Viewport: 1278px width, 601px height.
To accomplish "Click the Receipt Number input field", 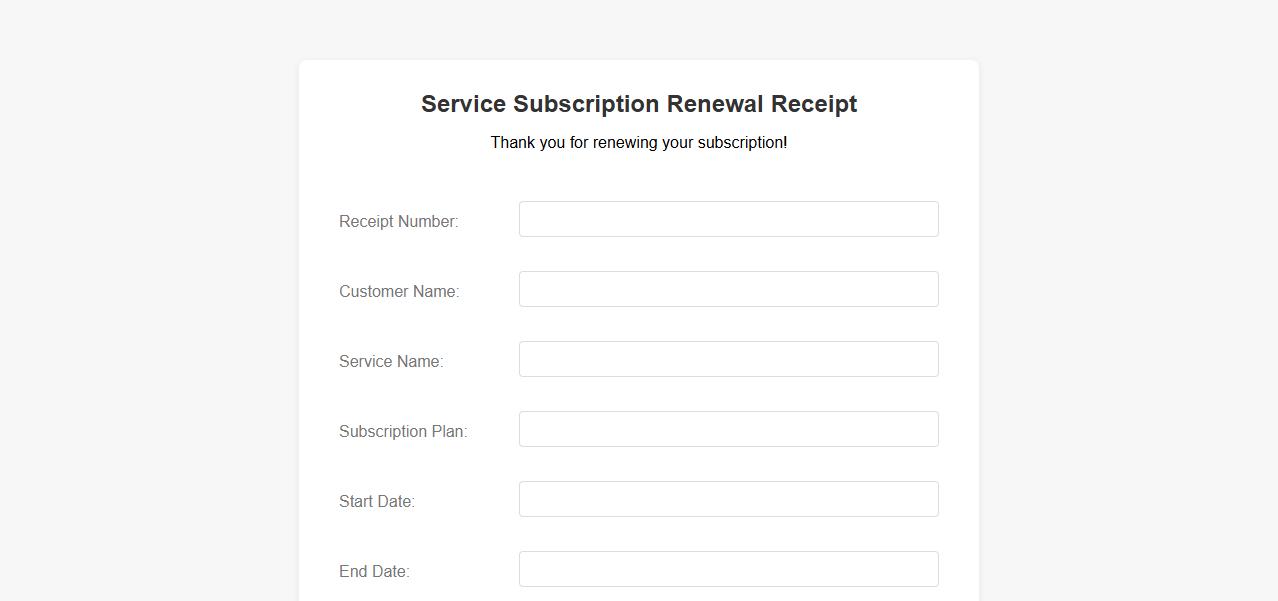I will click(728, 219).
